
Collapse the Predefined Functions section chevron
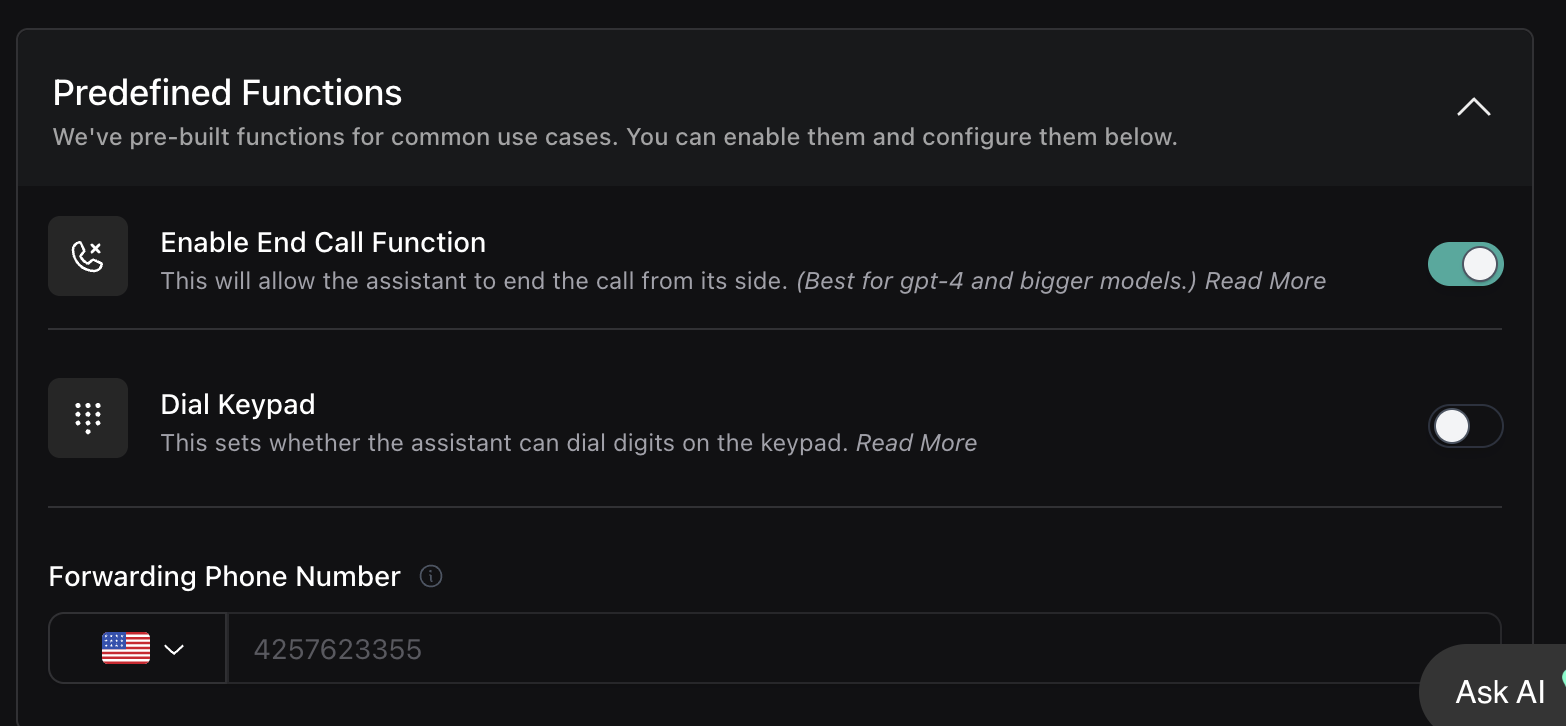coord(1473,107)
